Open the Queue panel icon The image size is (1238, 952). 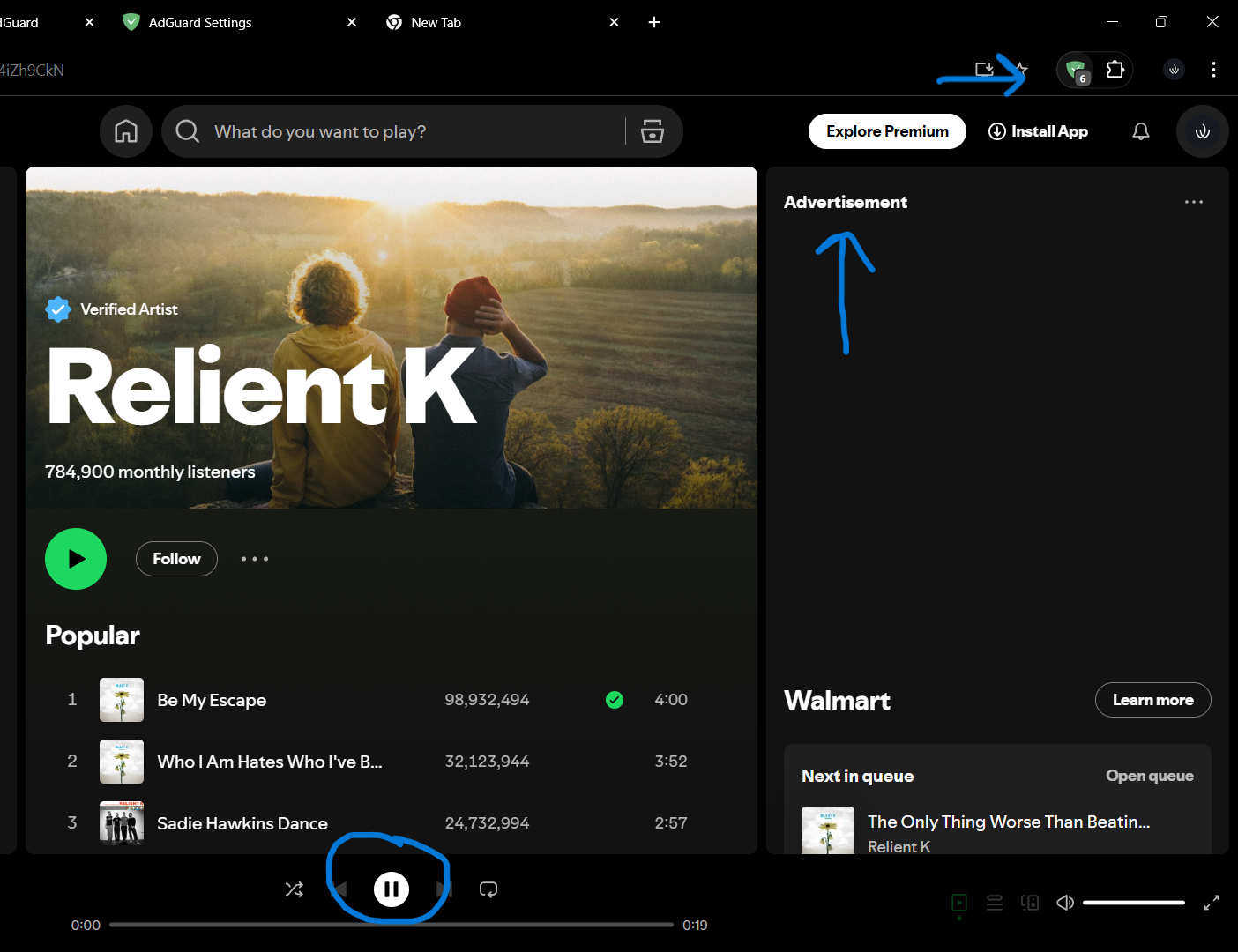point(995,902)
